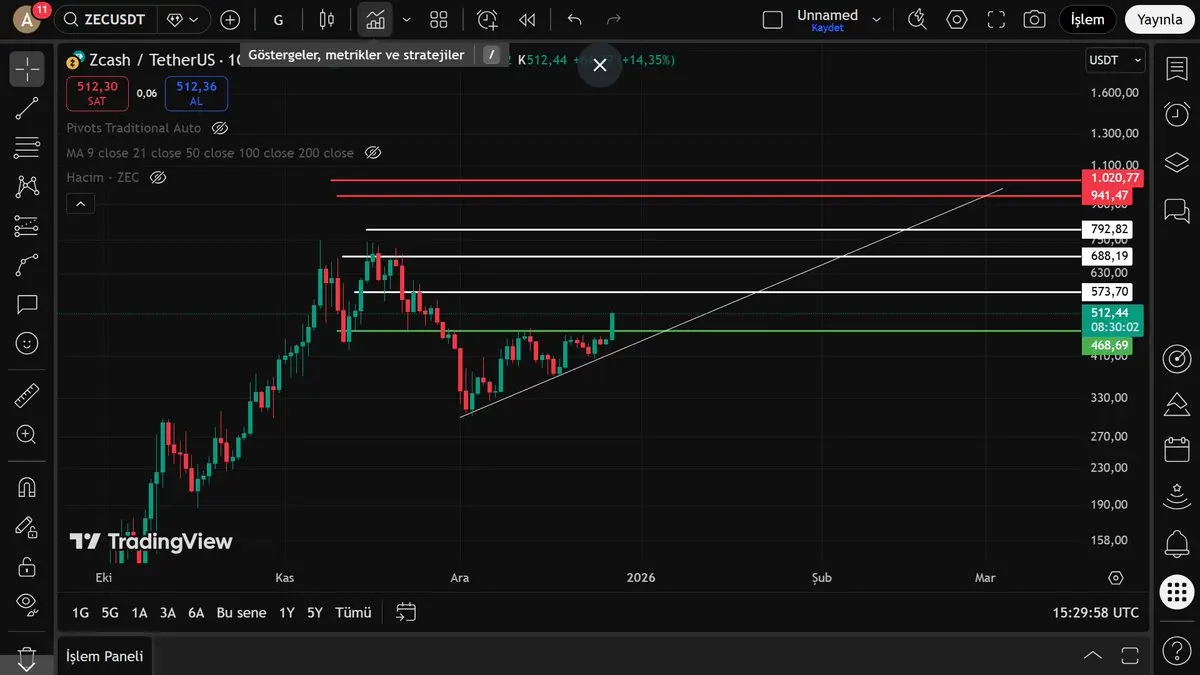Open the forecasting and measurement tools
The width and height of the screenshot is (1200, 675).
[27, 226]
